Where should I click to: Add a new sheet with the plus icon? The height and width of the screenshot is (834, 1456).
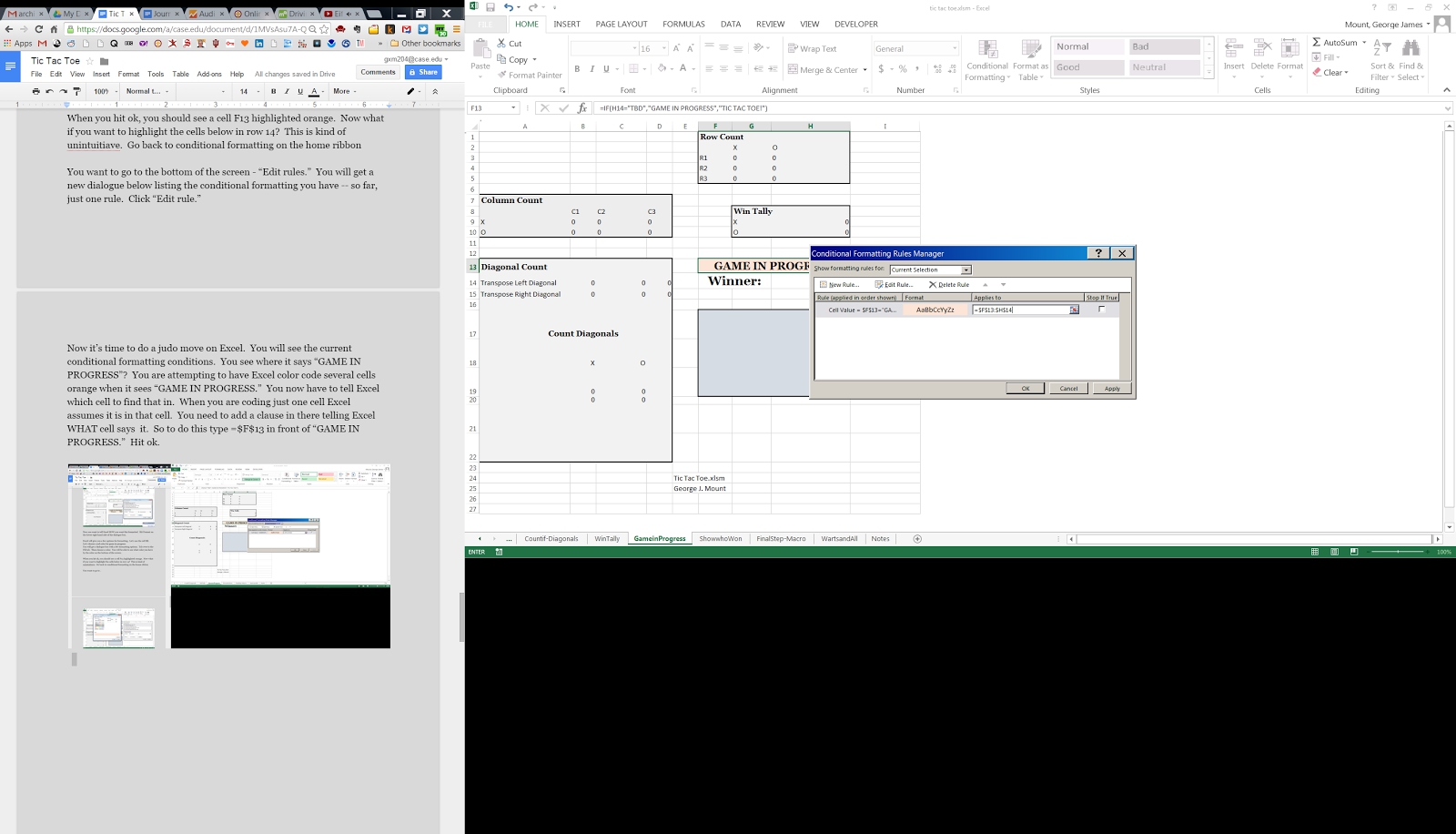(917, 539)
